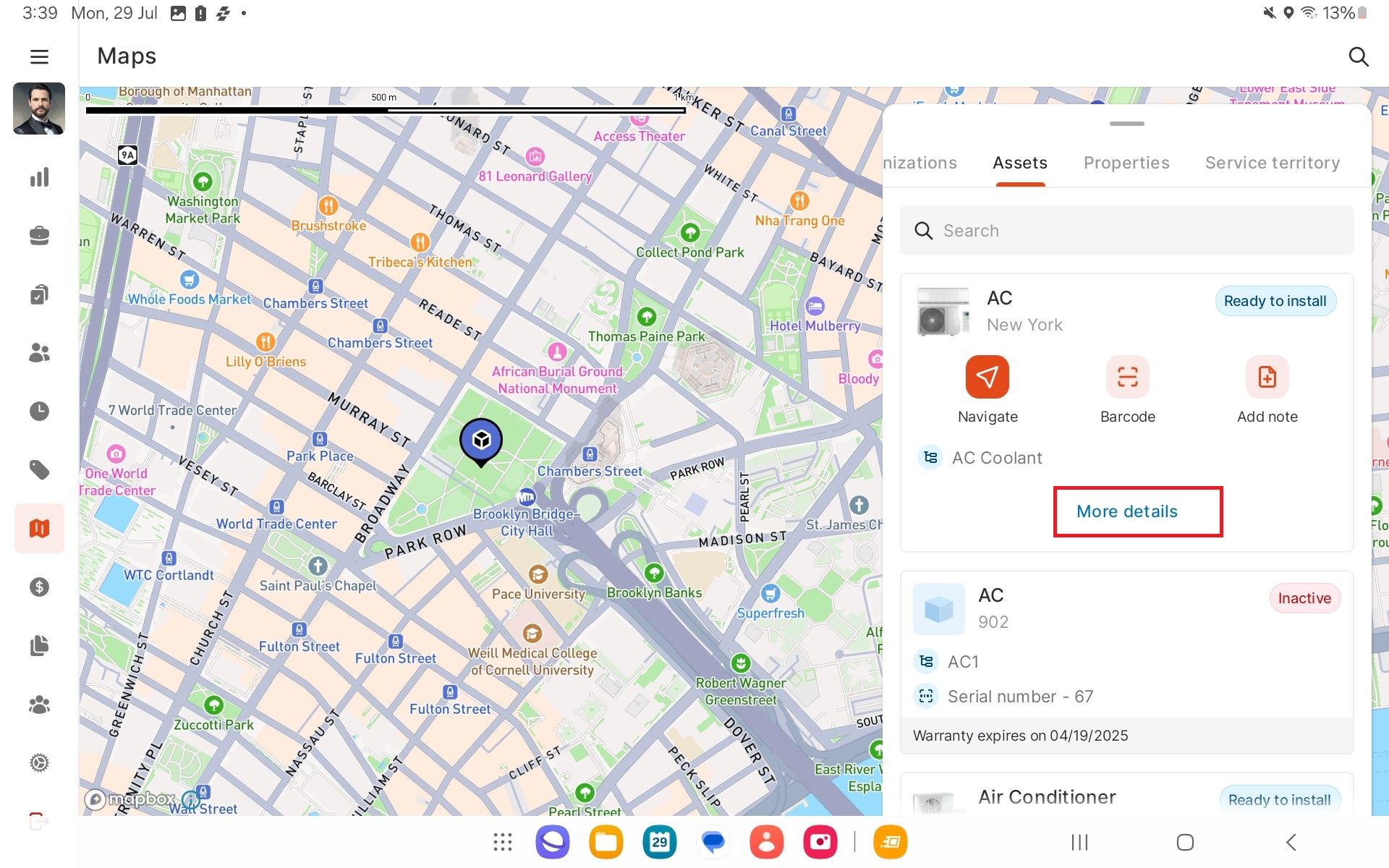Click the Search field in assets panel
1389x868 pixels.
click(x=1126, y=231)
